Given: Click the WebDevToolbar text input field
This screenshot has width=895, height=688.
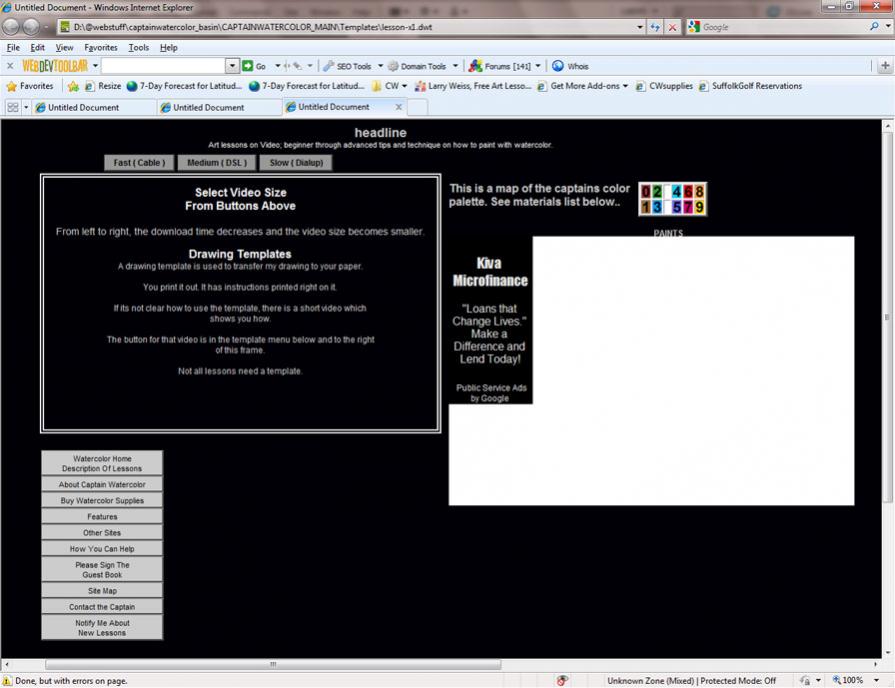Looking at the screenshot, I should coord(163,66).
